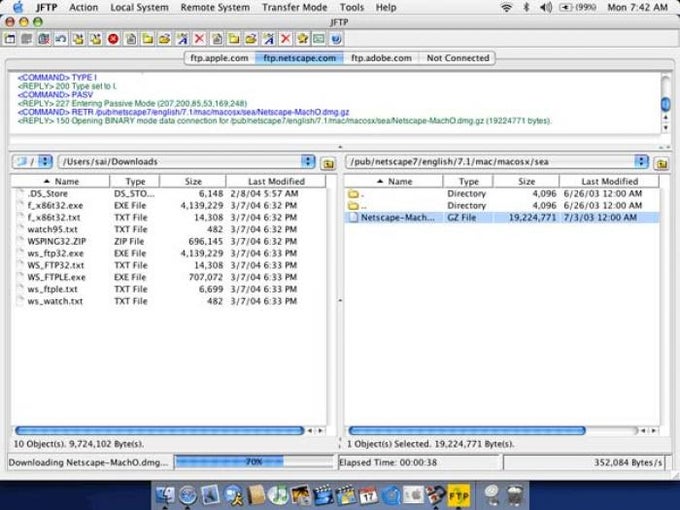Open the Local System menu
Image resolution: width=680 pixels, height=510 pixels.
coord(139,7)
